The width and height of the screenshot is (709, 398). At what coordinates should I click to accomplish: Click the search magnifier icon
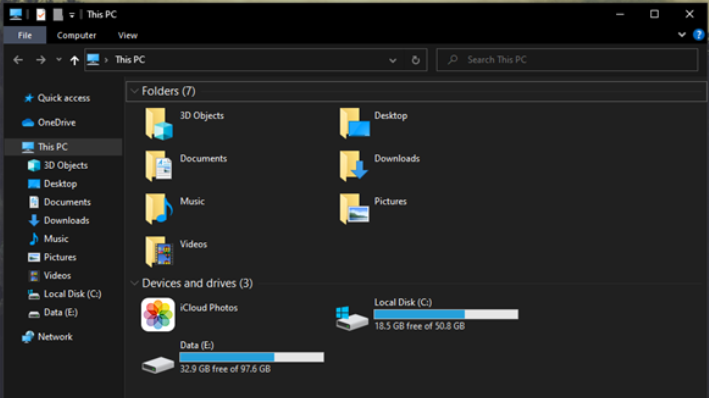click(453, 60)
